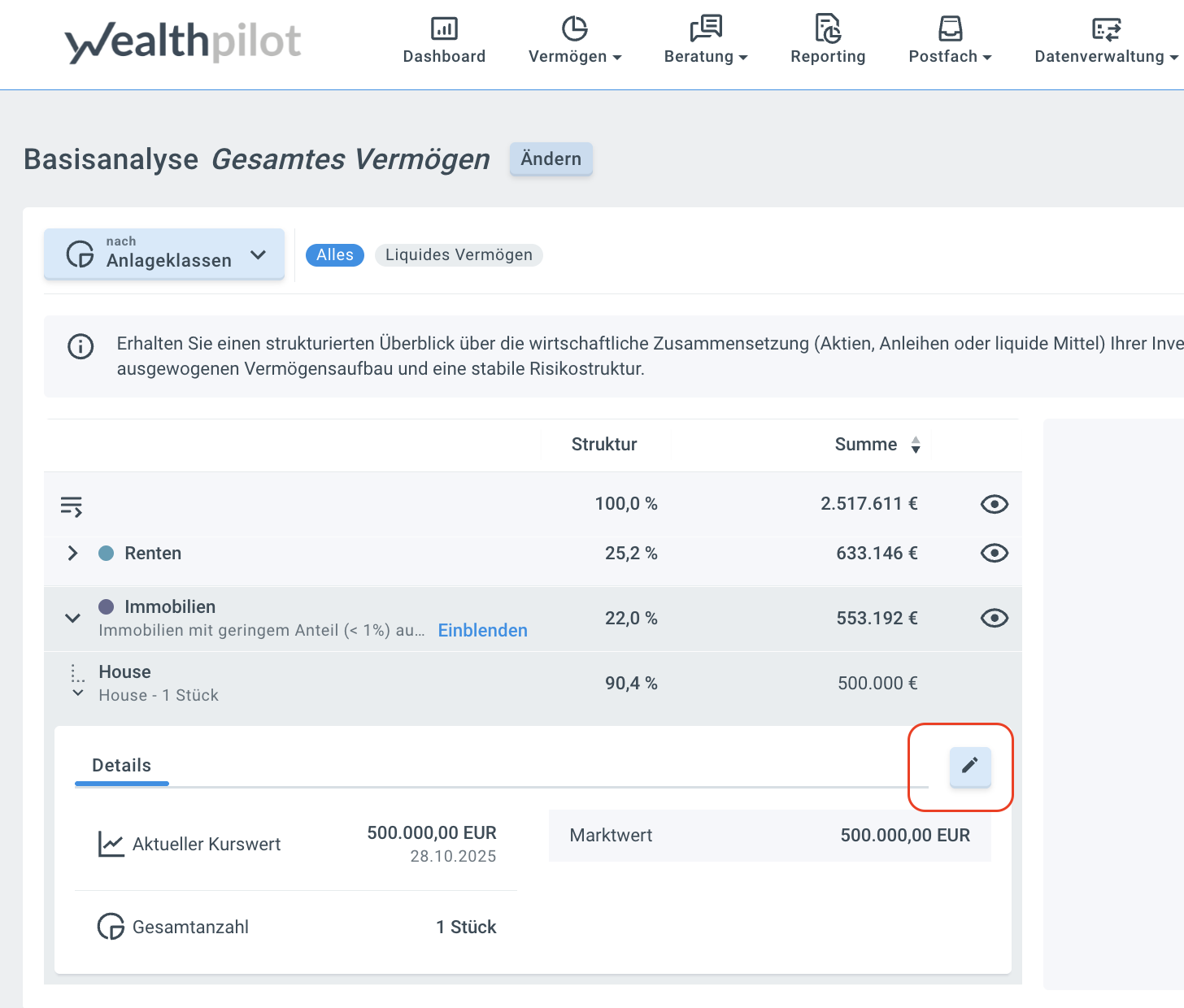Screen dimensions: 1184x1008
Task: Toggle the eye icon for Immobilien
Action: click(x=994, y=619)
